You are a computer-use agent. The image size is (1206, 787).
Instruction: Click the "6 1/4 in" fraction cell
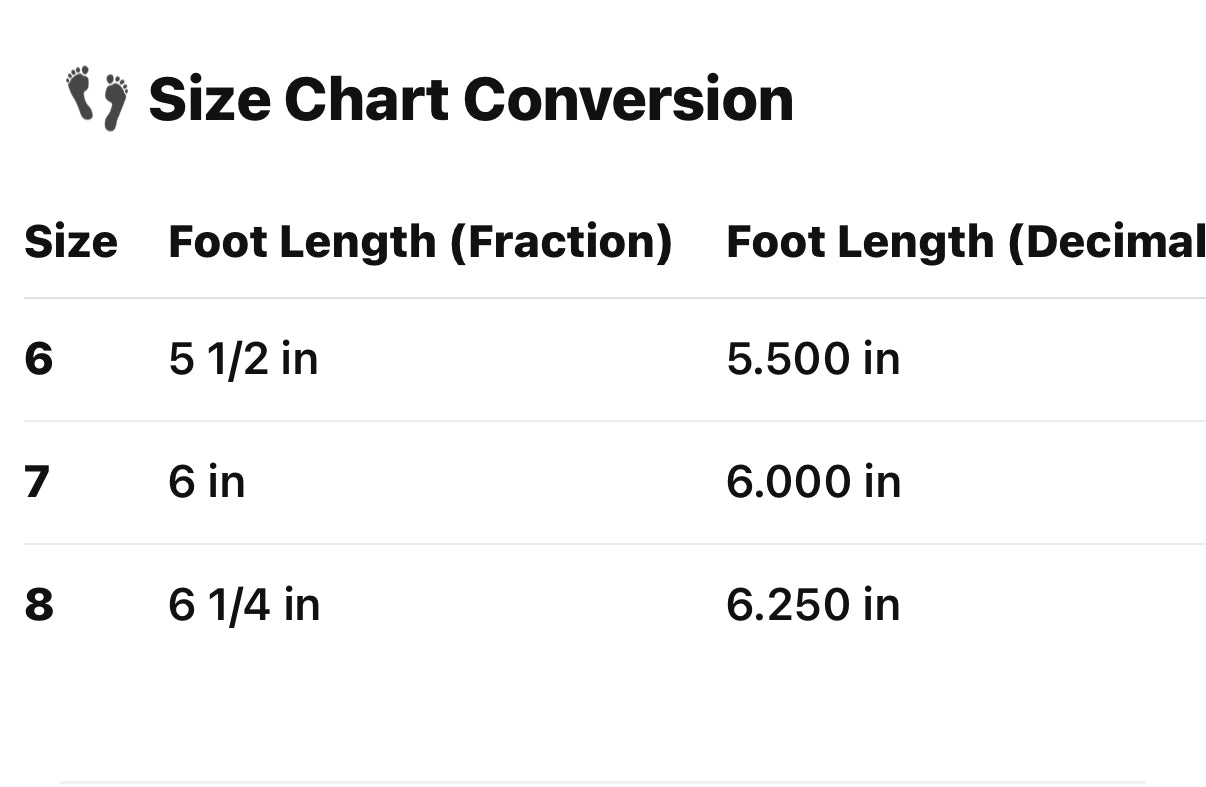(244, 605)
